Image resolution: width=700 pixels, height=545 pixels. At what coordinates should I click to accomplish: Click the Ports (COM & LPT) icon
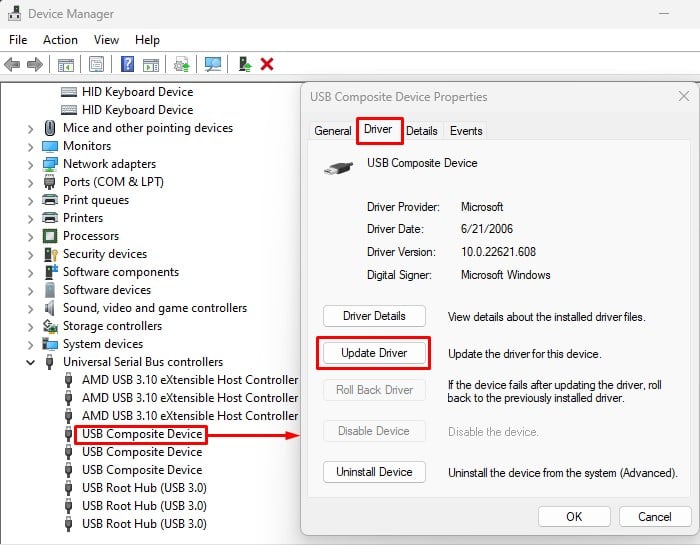(50, 182)
